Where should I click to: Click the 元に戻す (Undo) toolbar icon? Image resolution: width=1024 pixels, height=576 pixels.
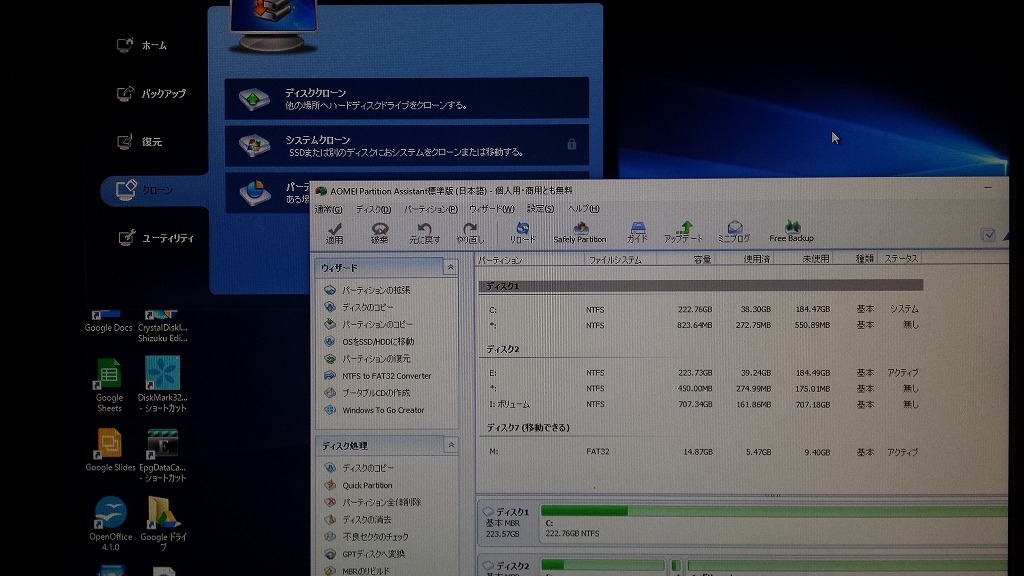(x=424, y=232)
